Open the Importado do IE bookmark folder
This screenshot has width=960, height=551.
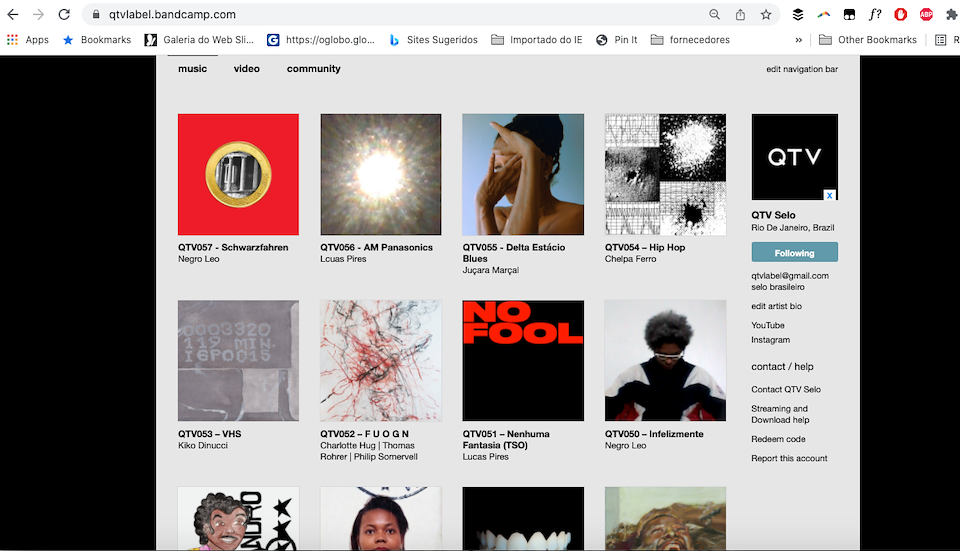pyautogui.click(x=536, y=40)
